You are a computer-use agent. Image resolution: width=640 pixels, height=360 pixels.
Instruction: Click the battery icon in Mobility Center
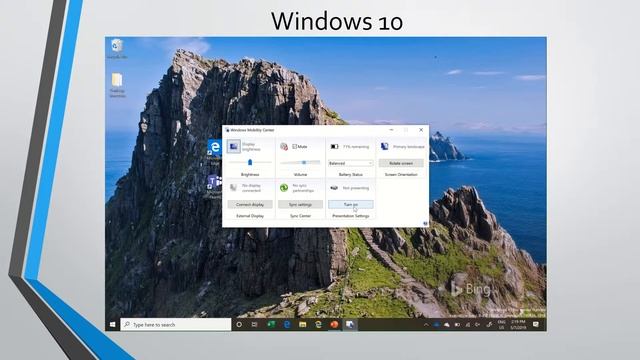pos(334,147)
